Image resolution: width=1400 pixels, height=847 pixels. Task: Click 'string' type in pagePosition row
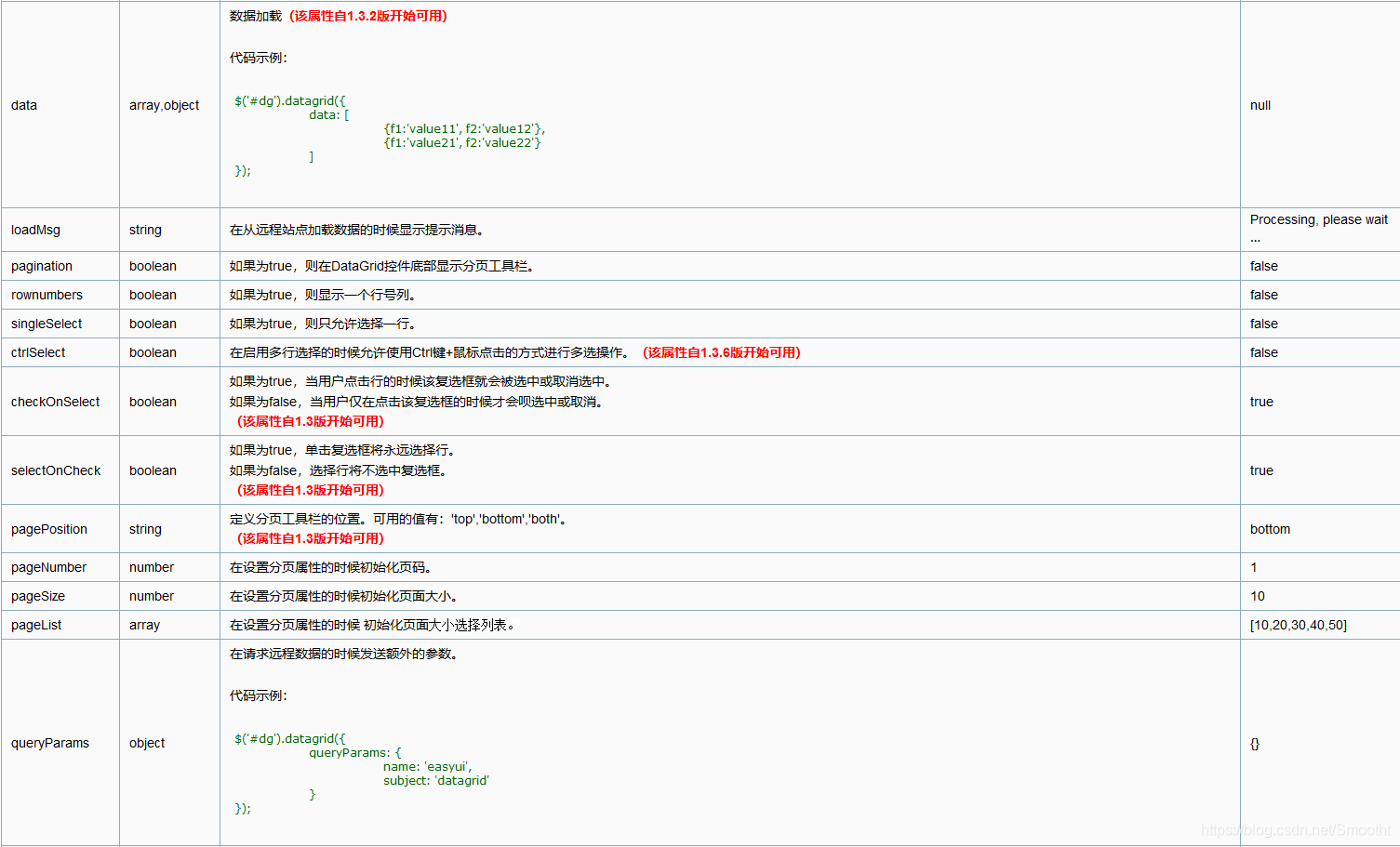pos(145,529)
